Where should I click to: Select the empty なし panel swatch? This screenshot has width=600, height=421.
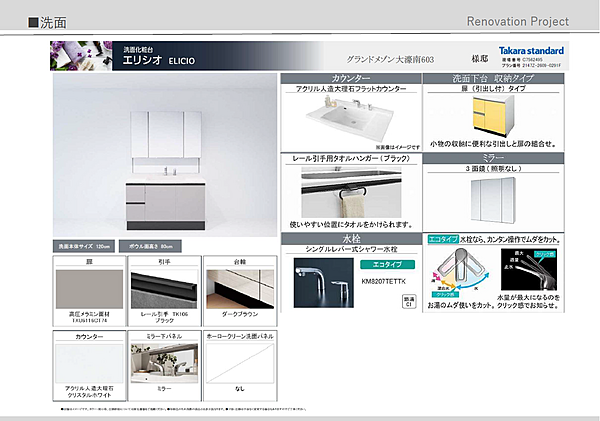240,363
